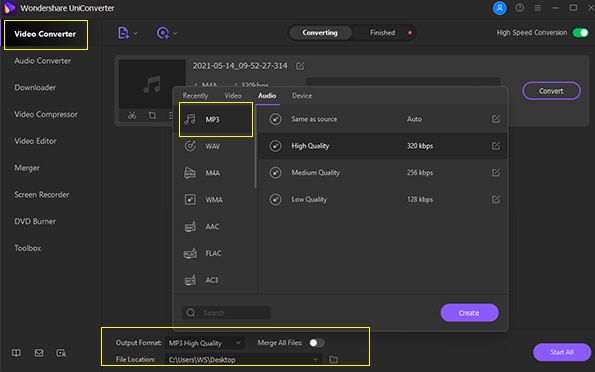Choose Low Quality 128 kbps
The height and width of the screenshot is (372, 595).
[x=382, y=199]
